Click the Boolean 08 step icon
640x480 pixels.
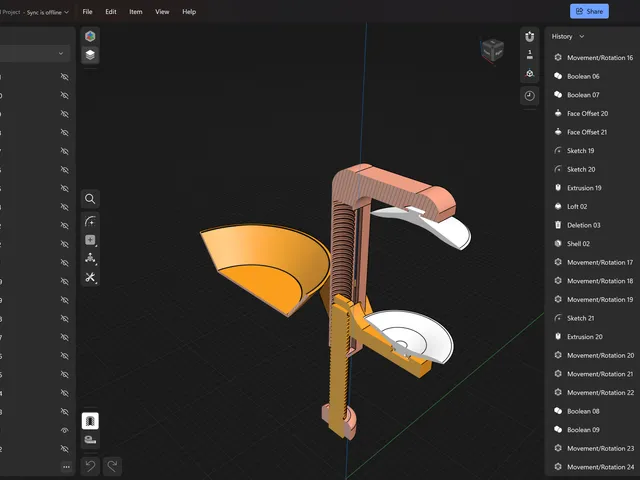pyautogui.click(x=558, y=411)
